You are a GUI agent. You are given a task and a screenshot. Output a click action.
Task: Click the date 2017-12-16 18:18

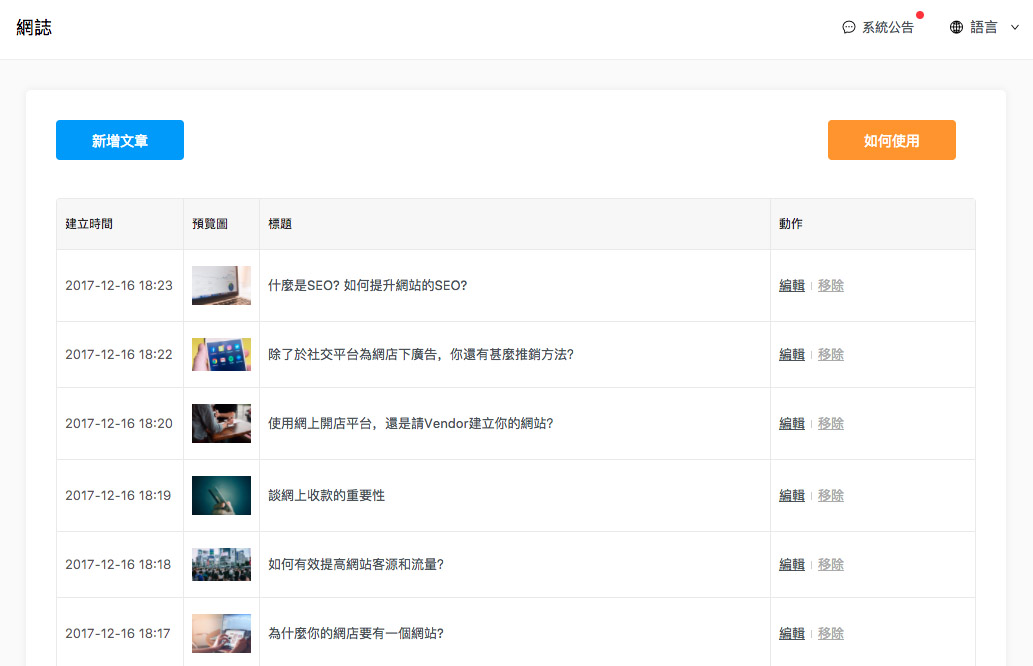click(118, 565)
